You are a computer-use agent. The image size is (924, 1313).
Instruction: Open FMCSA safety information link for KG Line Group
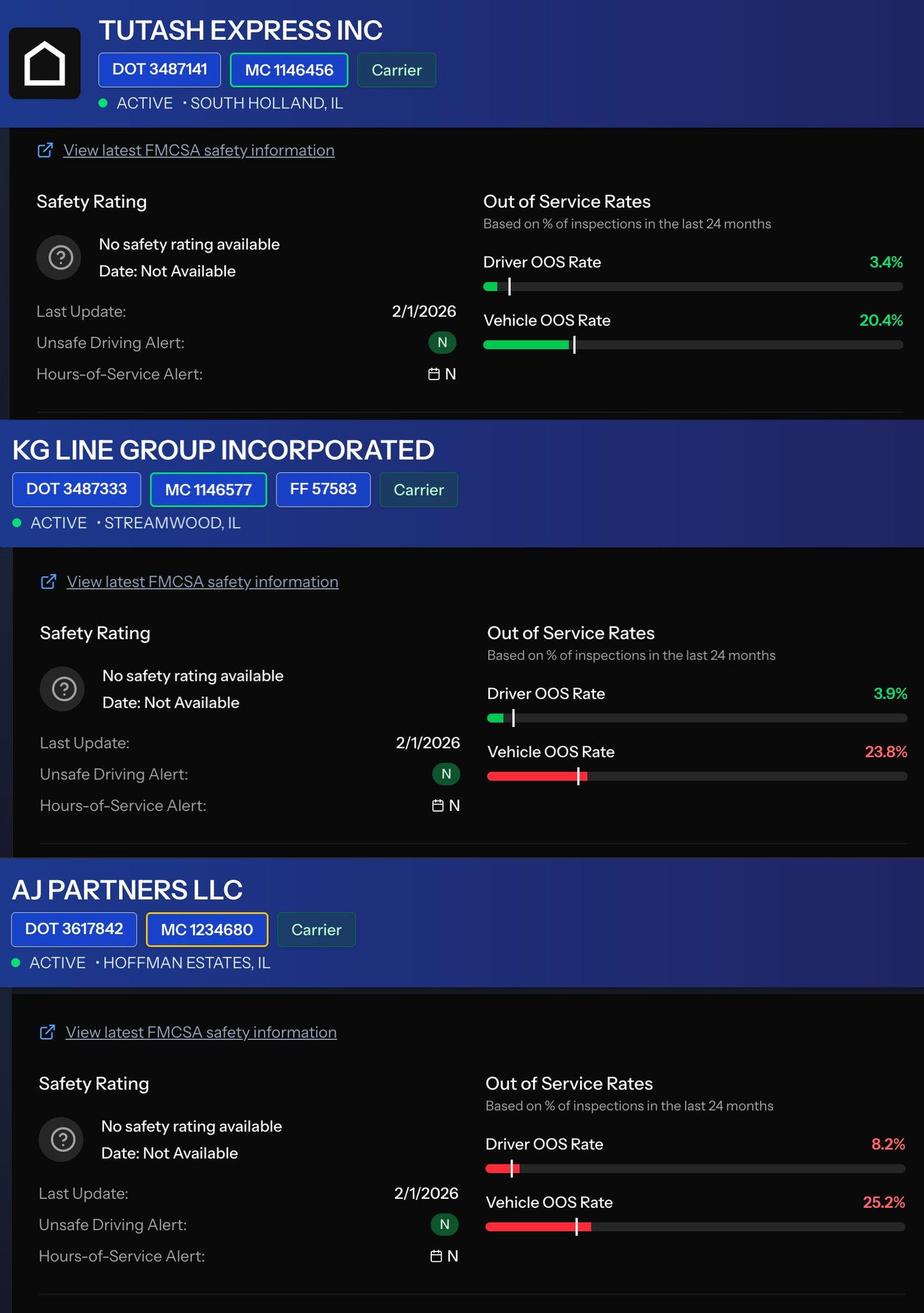202,581
